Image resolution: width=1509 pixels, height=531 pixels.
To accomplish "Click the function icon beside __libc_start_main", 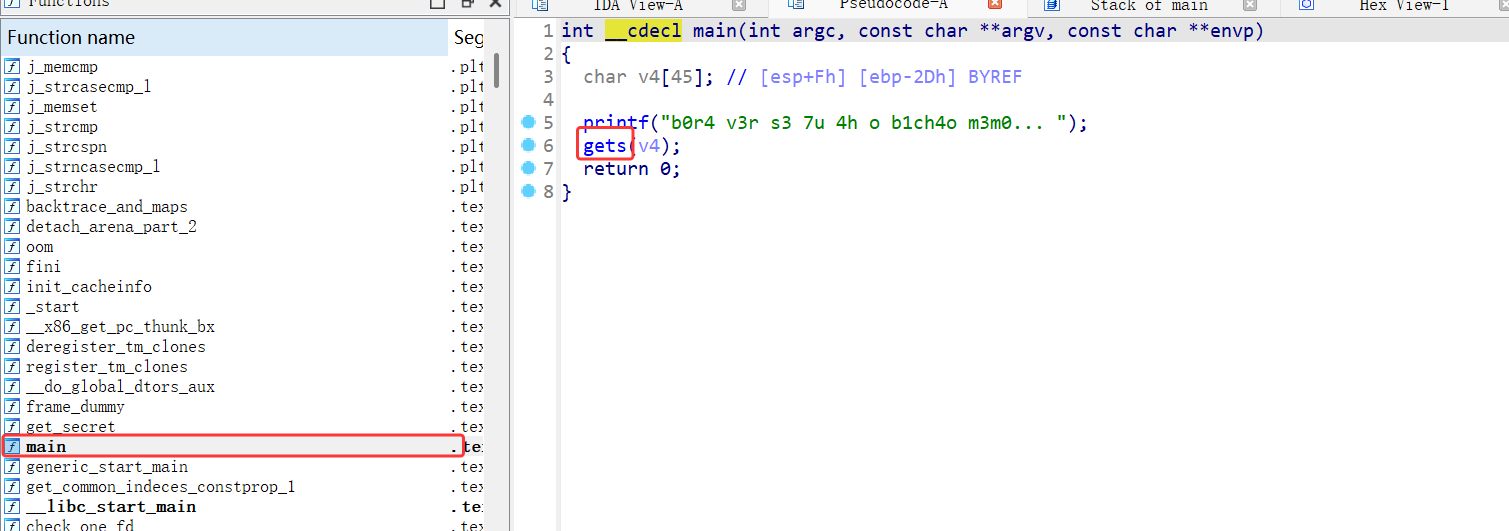I will pos(12,507).
